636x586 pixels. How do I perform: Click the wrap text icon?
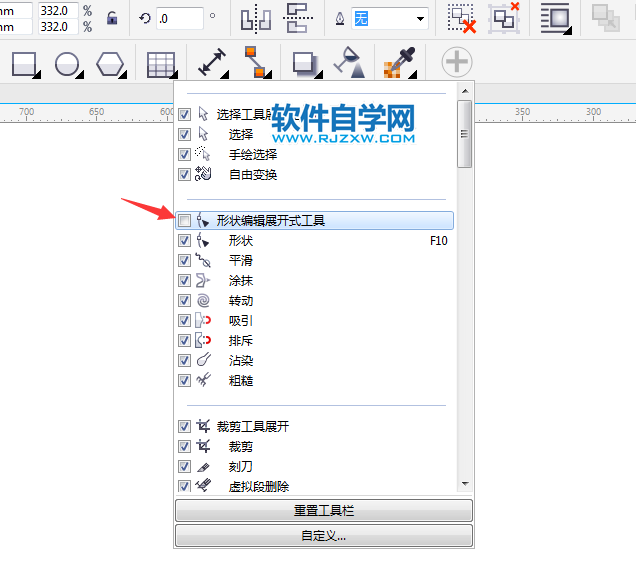[556, 18]
